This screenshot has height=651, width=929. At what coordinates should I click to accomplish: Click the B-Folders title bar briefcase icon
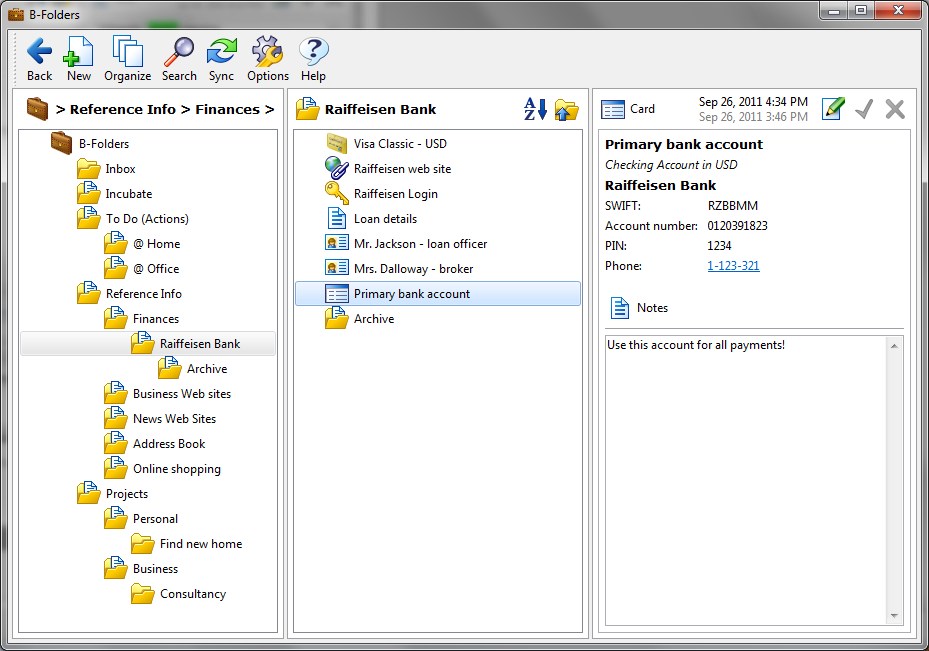tap(16, 14)
